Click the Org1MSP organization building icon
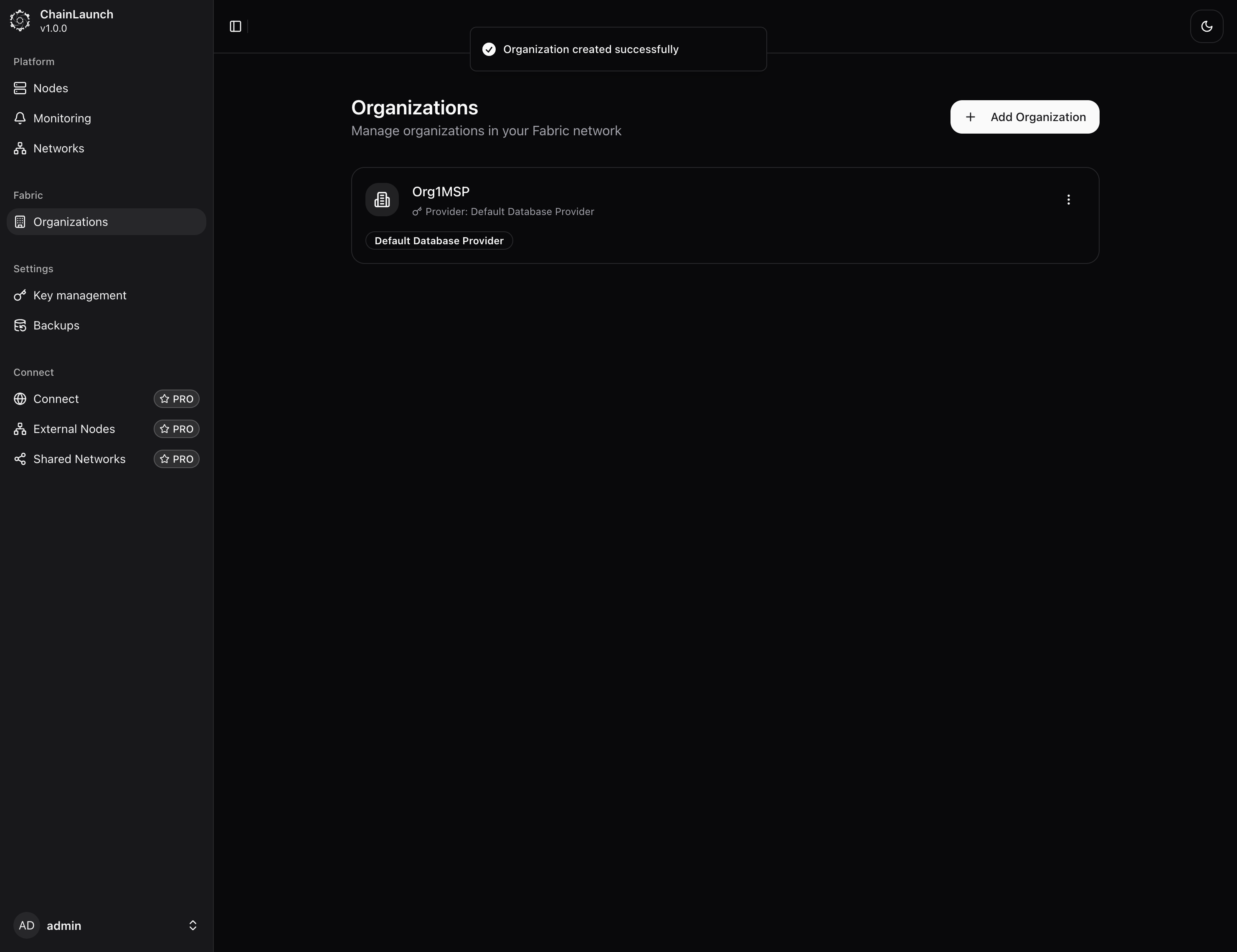Viewport: 1237px width, 952px height. pyautogui.click(x=382, y=200)
